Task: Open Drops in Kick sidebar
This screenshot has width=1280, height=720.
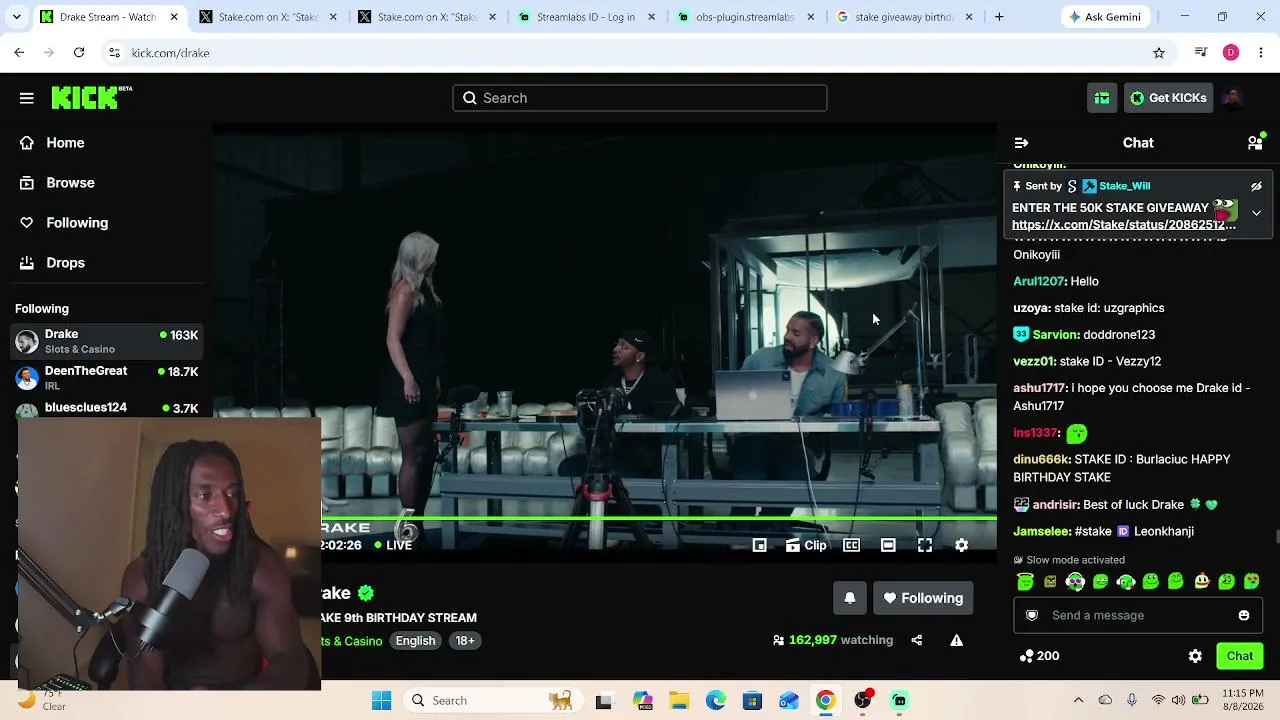Action: (x=65, y=263)
